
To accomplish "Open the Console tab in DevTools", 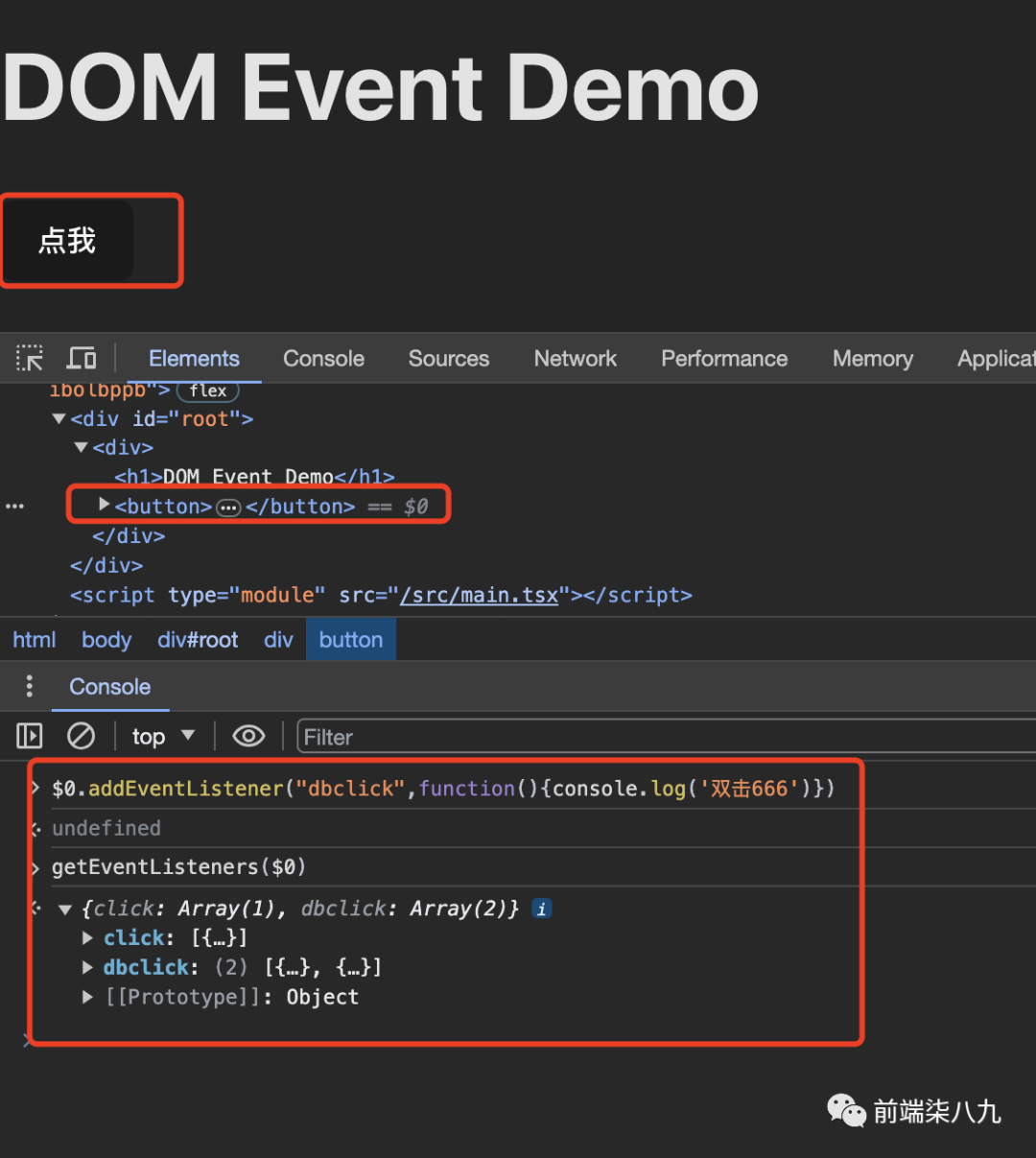I will coord(323,358).
